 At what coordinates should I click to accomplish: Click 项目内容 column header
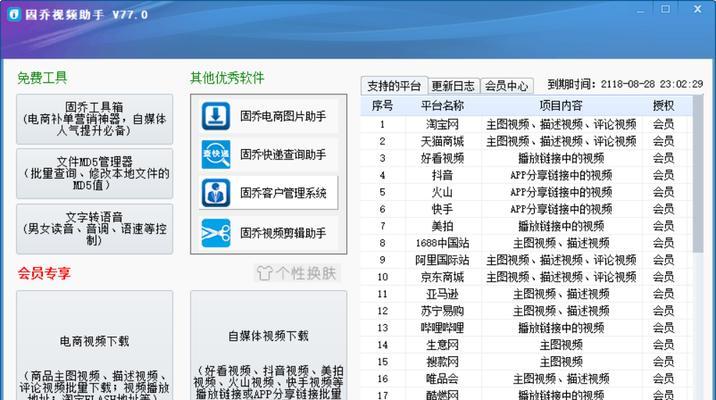561,106
